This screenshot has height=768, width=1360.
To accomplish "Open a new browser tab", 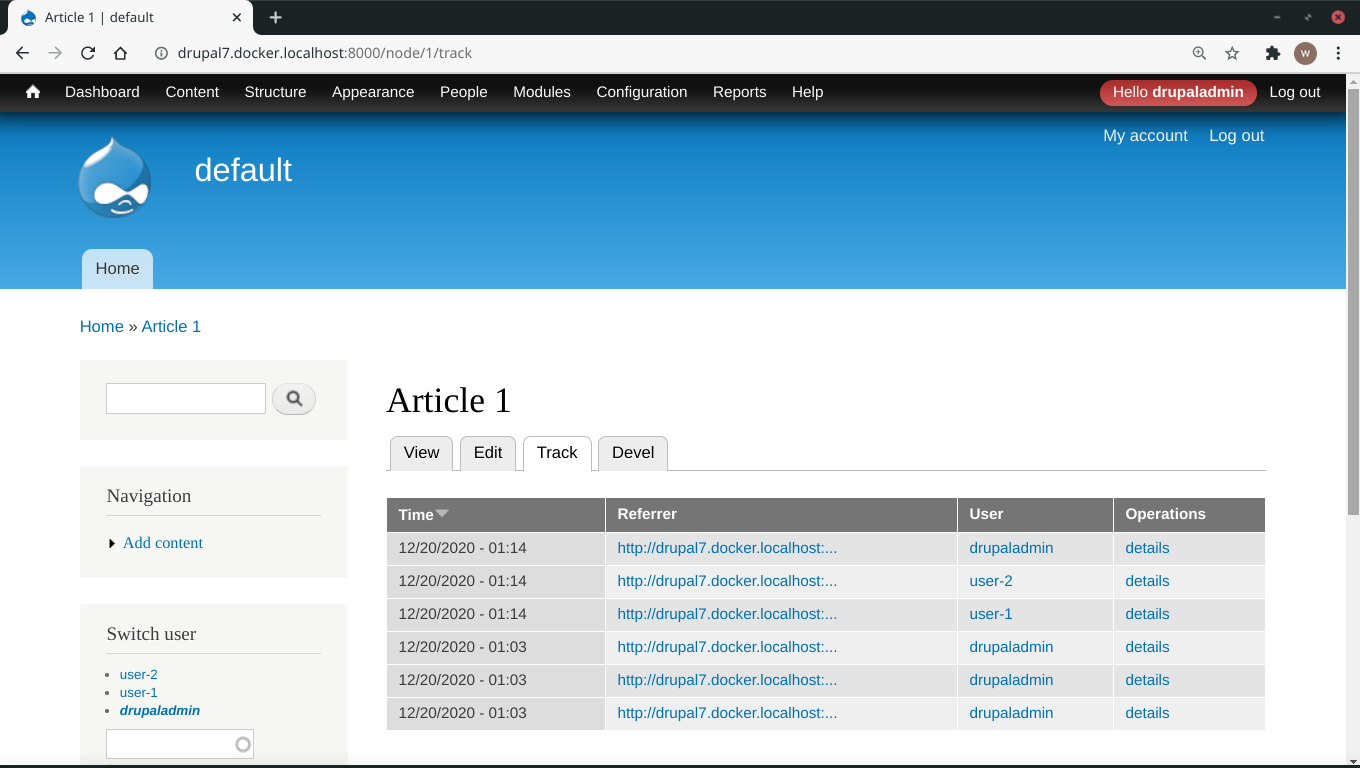I will (275, 17).
